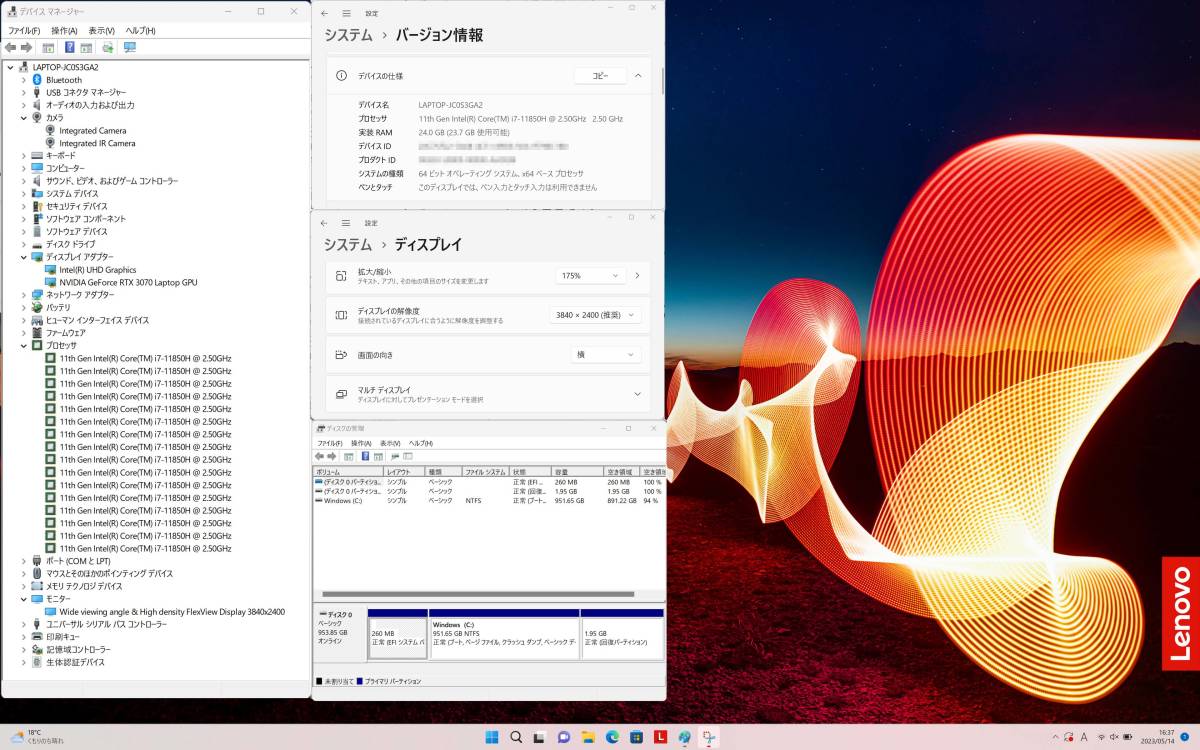Click the Windows Start button

point(490,737)
